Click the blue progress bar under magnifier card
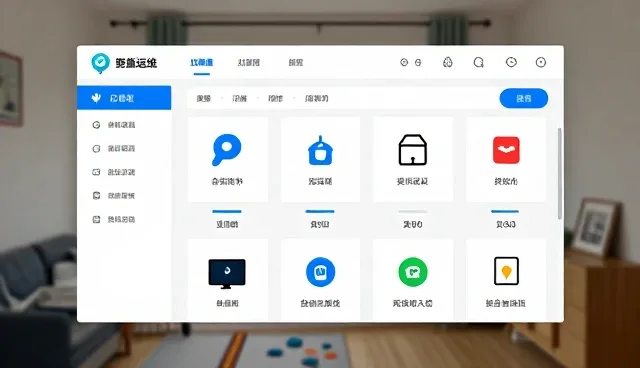Viewport: 640px width, 368px height. pyautogui.click(x=227, y=211)
